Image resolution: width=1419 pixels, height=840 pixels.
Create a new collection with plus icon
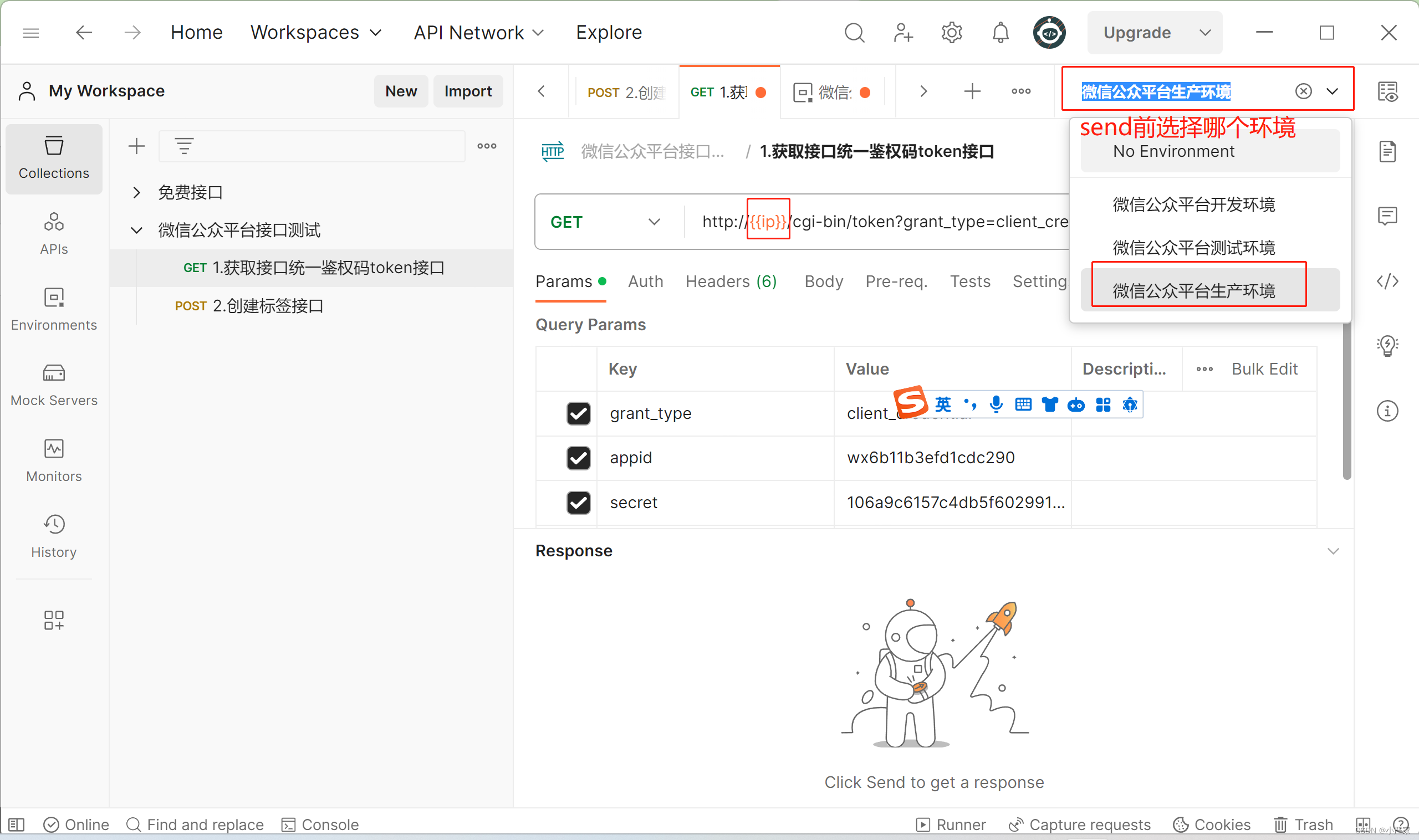(136, 147)
